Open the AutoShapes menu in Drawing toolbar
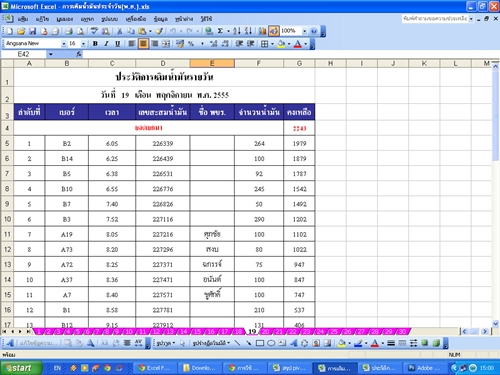 [x=211, y=343]
